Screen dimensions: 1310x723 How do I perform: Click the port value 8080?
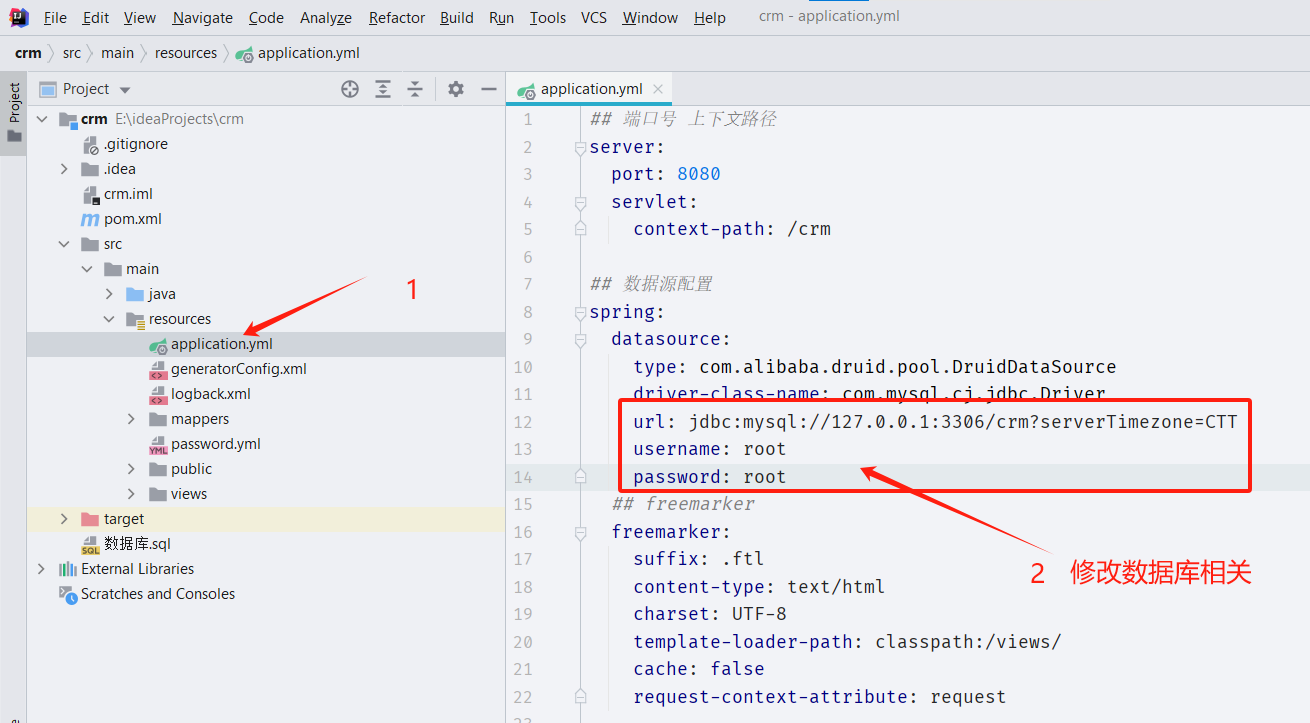(699, 174)
